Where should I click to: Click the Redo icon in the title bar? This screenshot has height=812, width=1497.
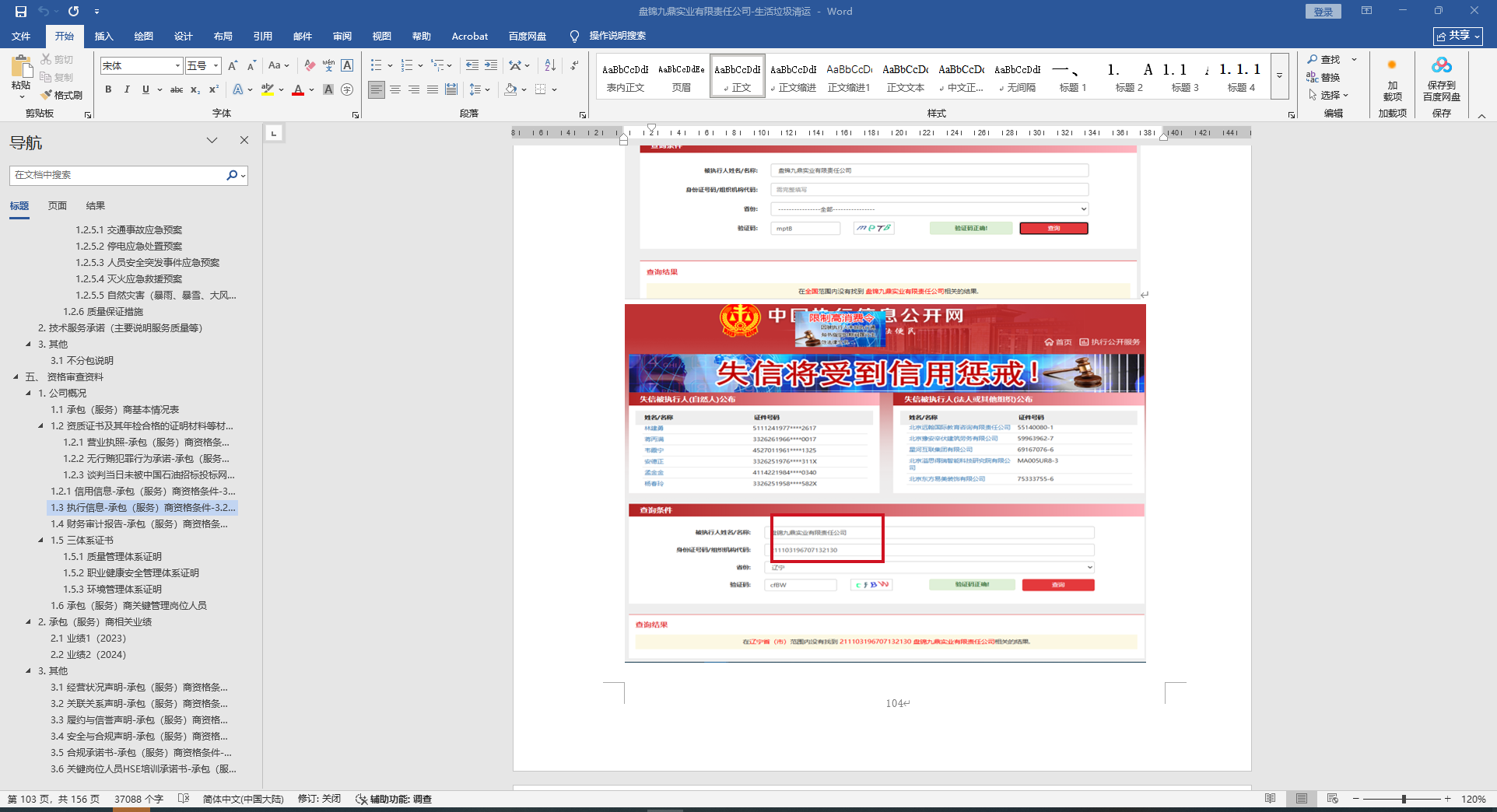74,12
